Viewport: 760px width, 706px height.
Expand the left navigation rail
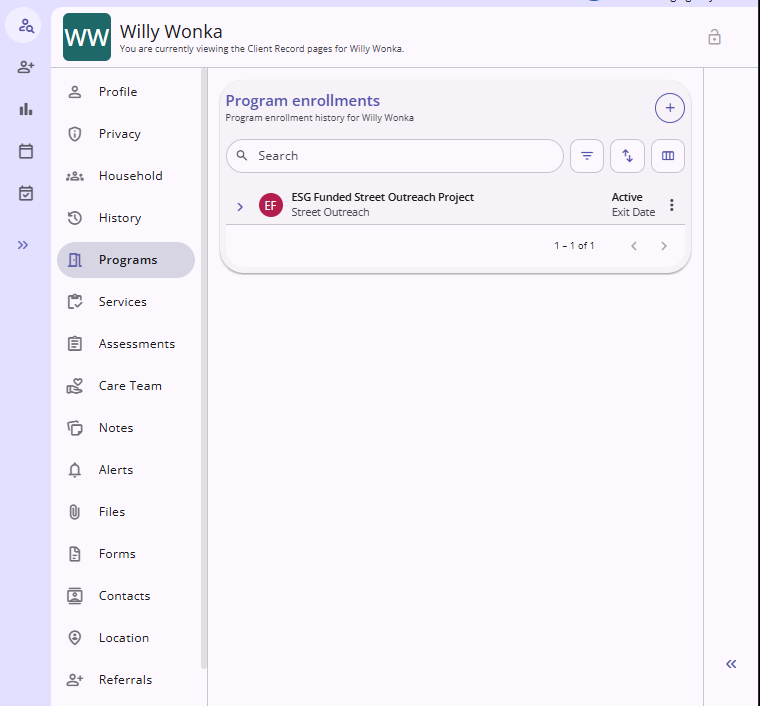(23, 245)
